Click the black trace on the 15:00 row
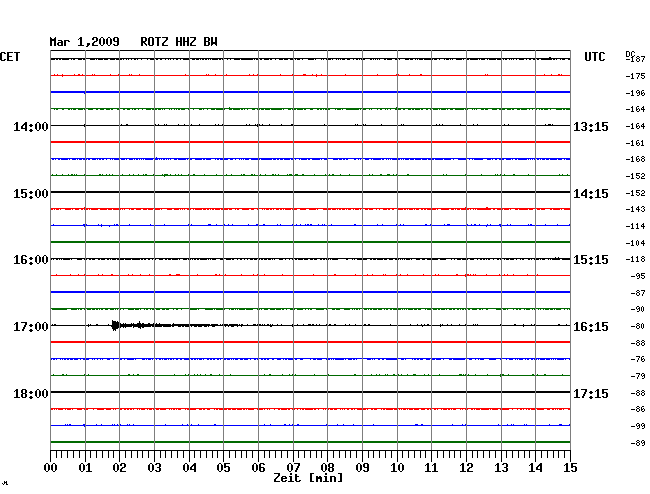This screenshot has width=650, height=494. [x=310, y=192]
